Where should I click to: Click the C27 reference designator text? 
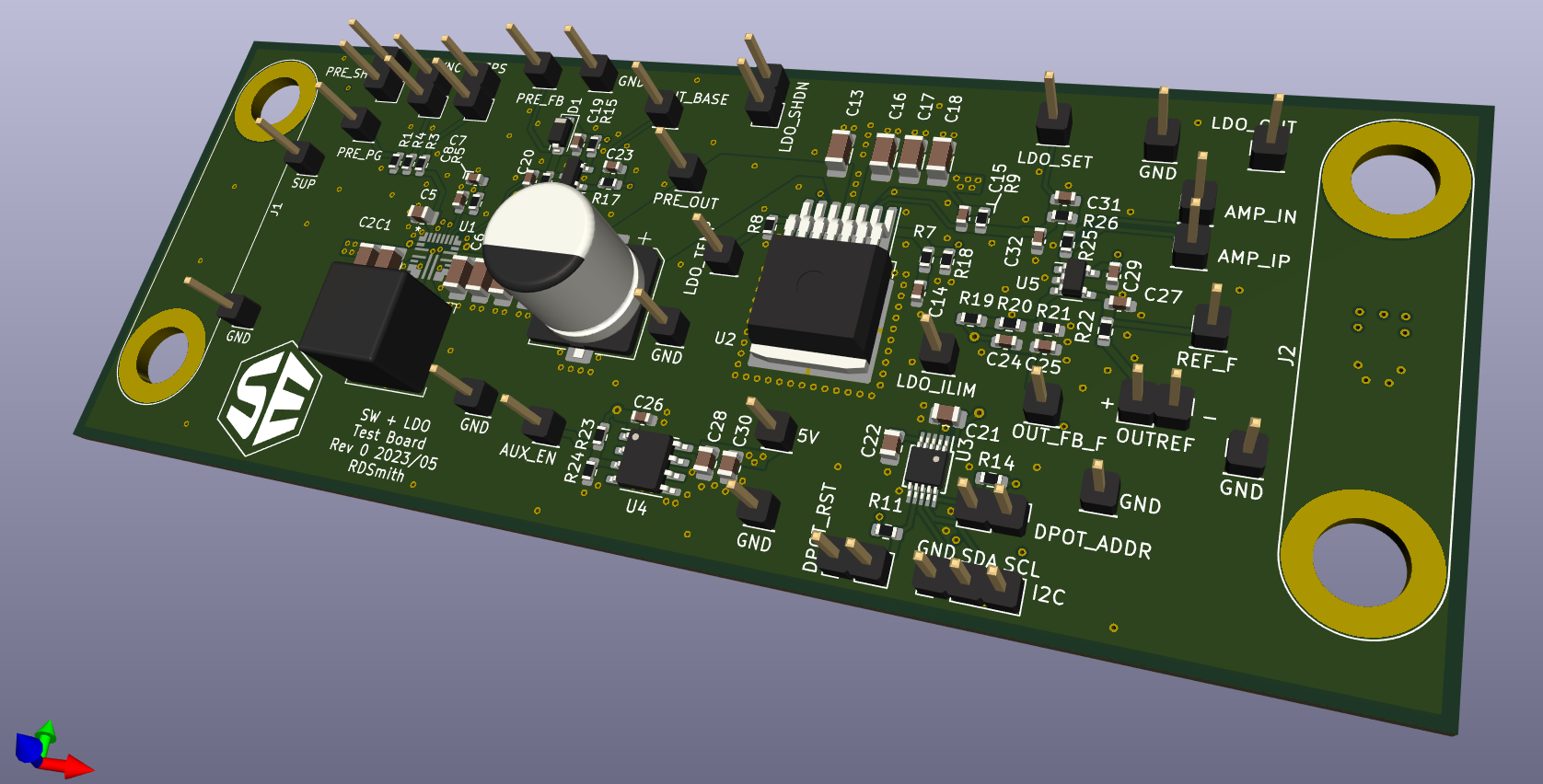[1163, 295]
